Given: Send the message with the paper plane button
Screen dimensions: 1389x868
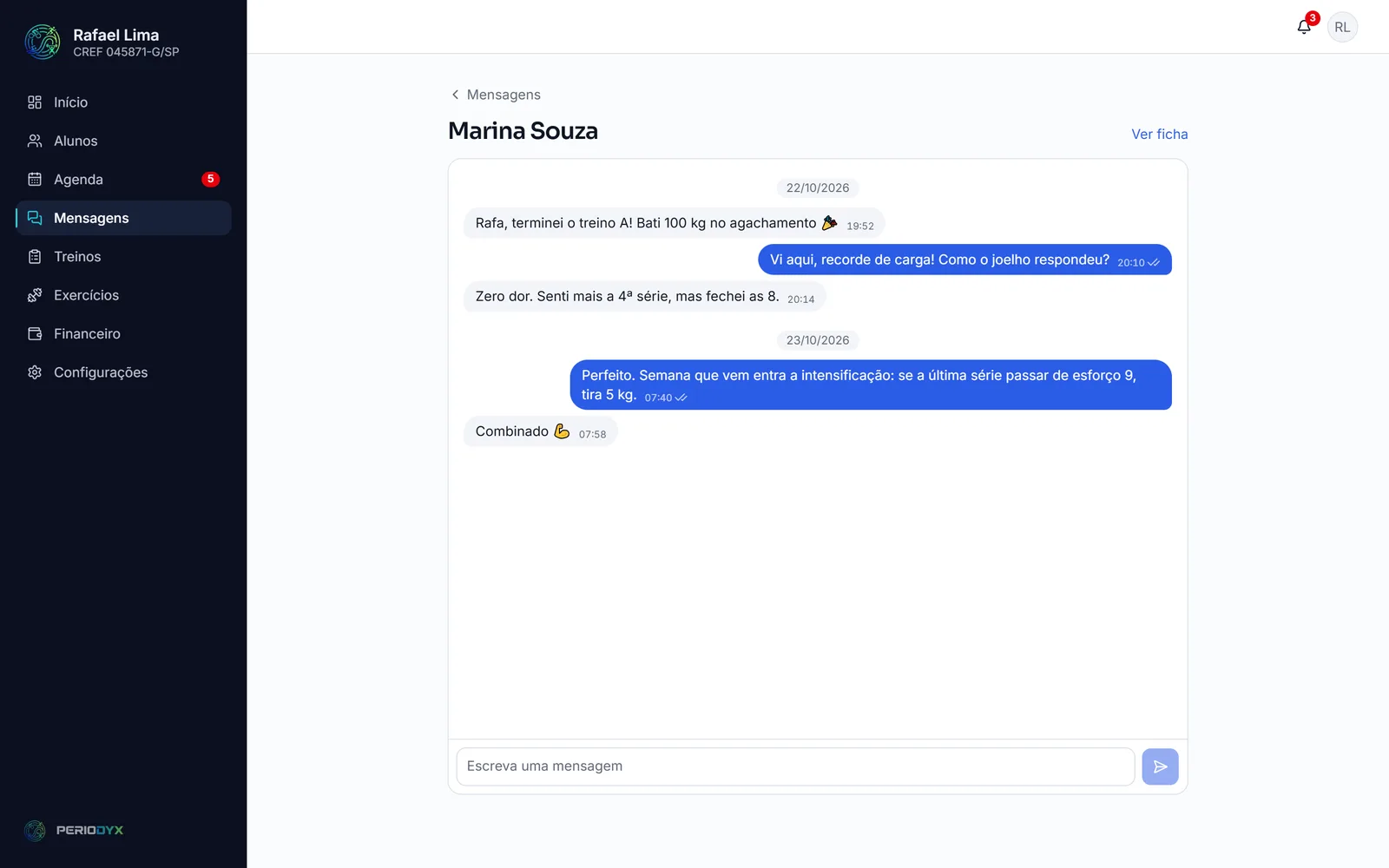Looking at the screenshot, I should click(1160, 766).
